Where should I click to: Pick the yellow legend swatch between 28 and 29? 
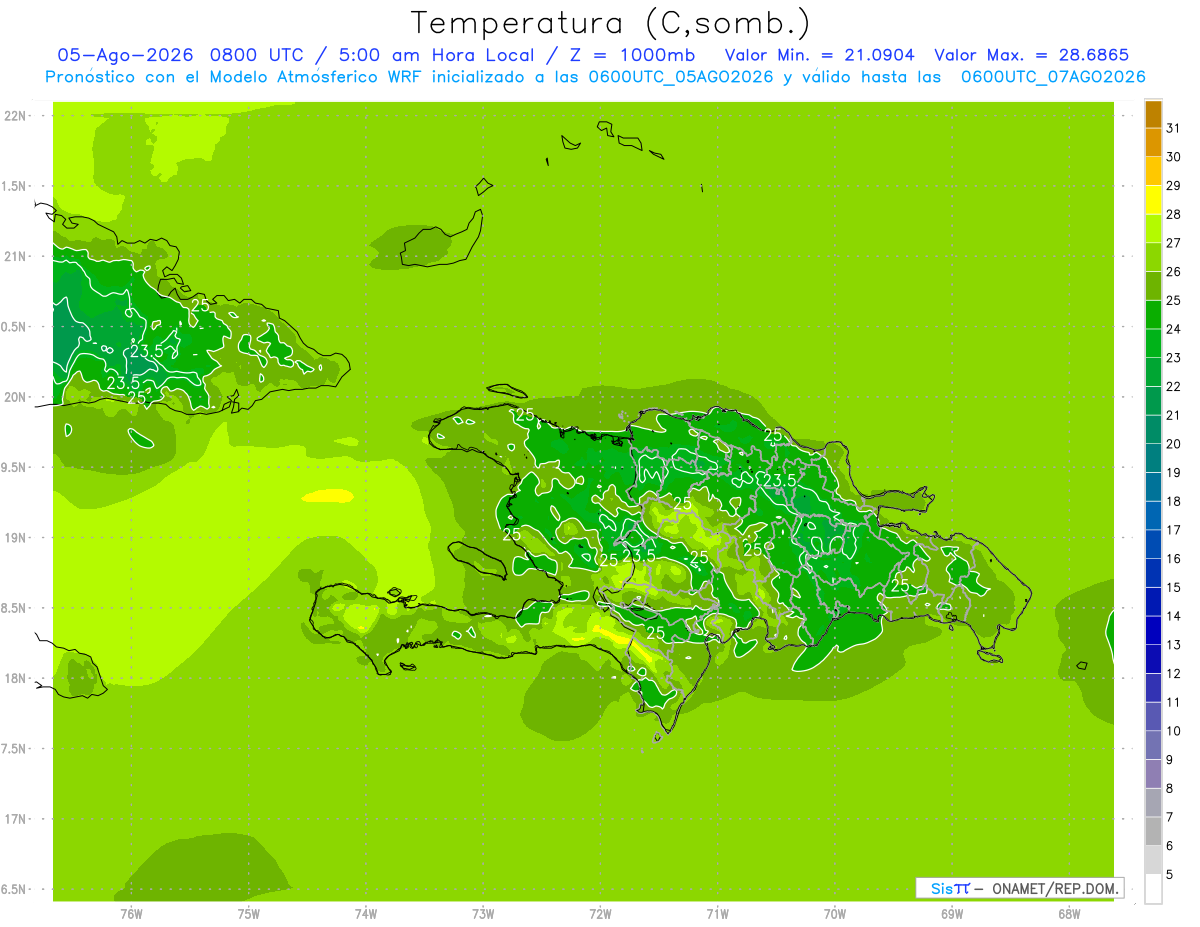click(1153, 200)
